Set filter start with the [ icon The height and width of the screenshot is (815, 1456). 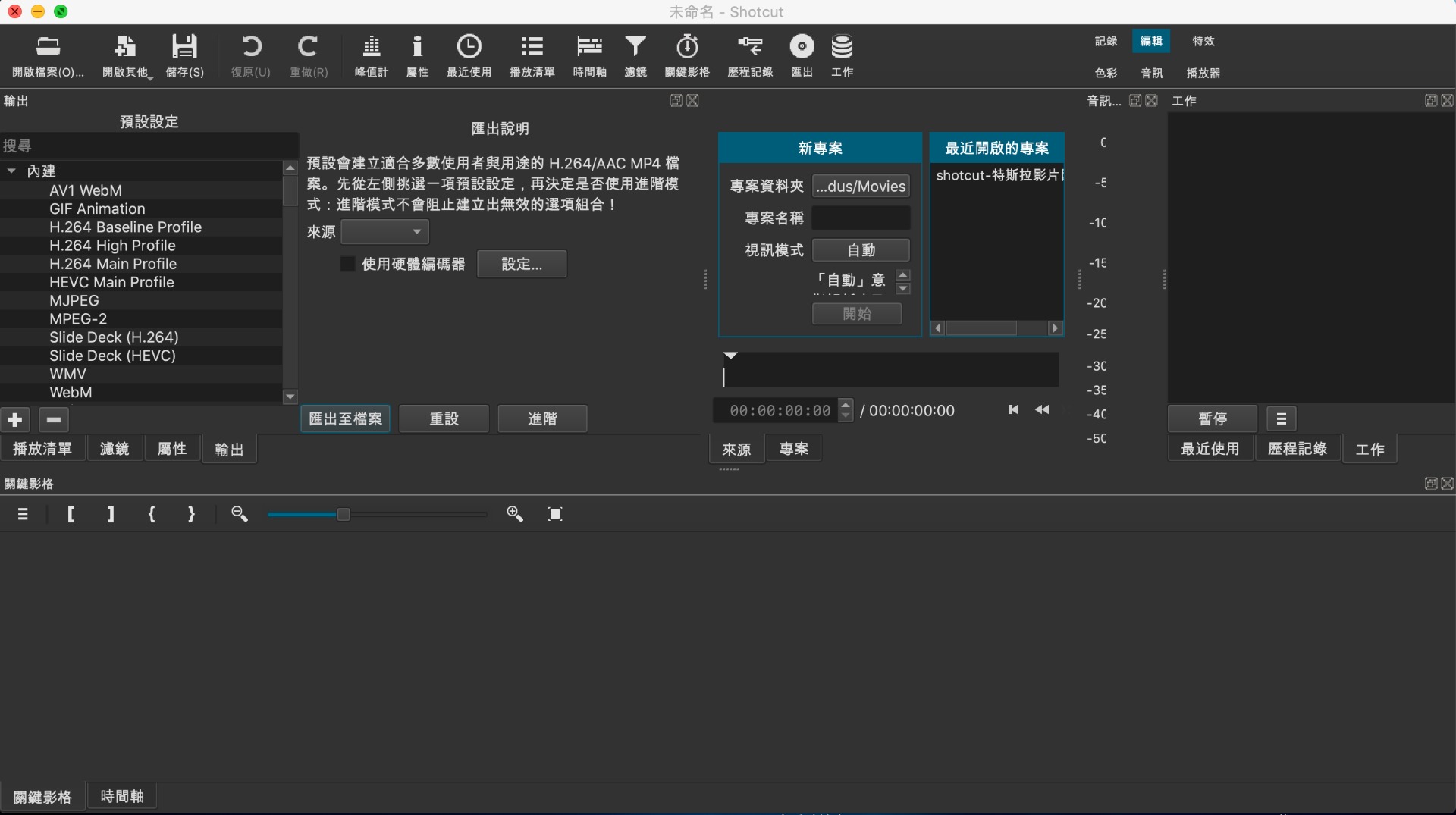coord(71,514)
